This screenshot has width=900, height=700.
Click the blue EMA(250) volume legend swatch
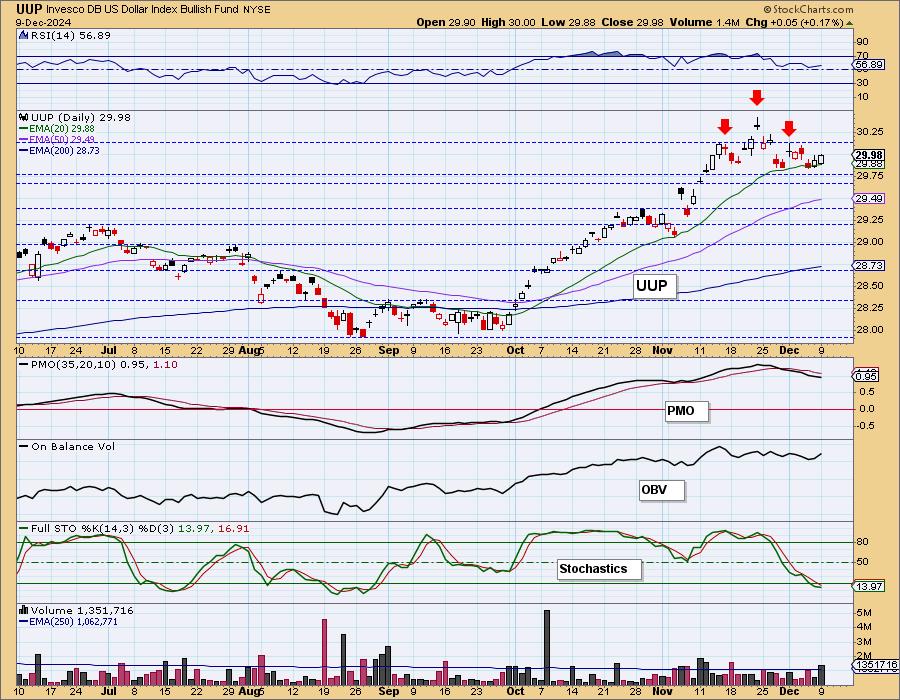coord(24,621)
